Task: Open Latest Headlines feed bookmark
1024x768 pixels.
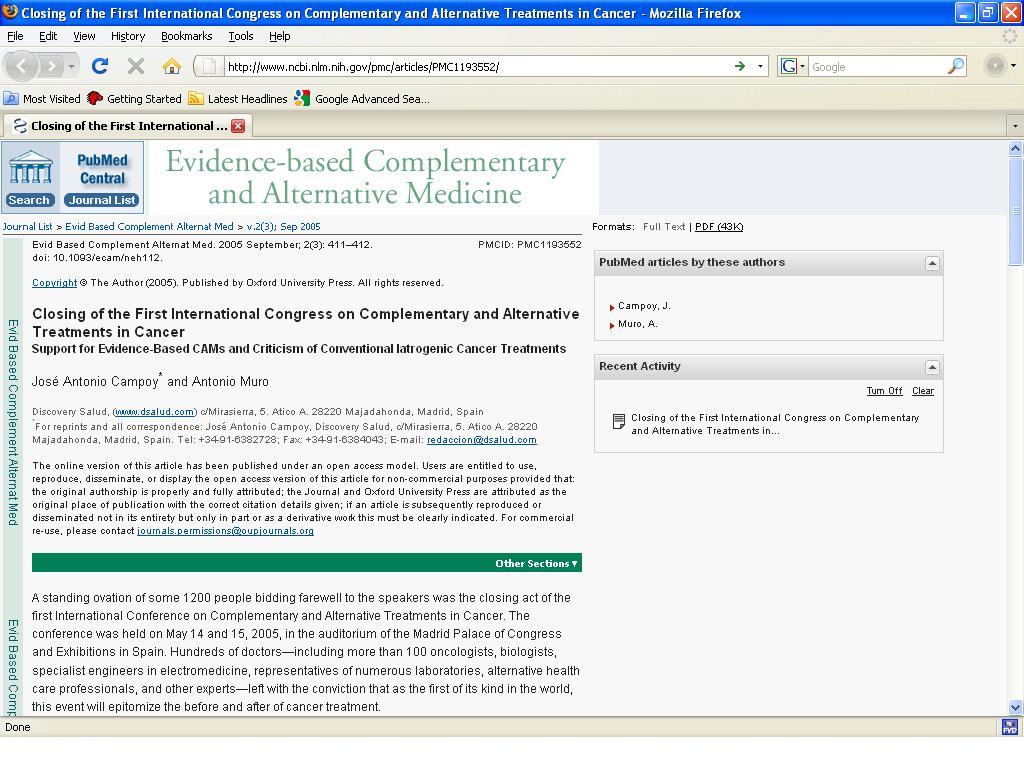Action: pos(238,99)
